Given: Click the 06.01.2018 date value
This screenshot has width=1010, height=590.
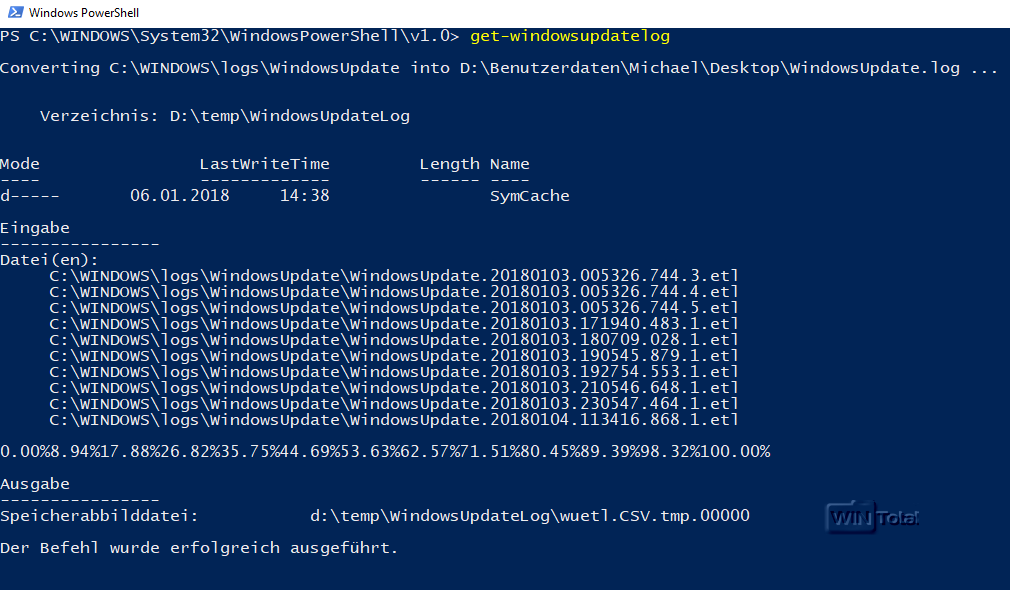Looking at the screenshot, I should 179,196.
